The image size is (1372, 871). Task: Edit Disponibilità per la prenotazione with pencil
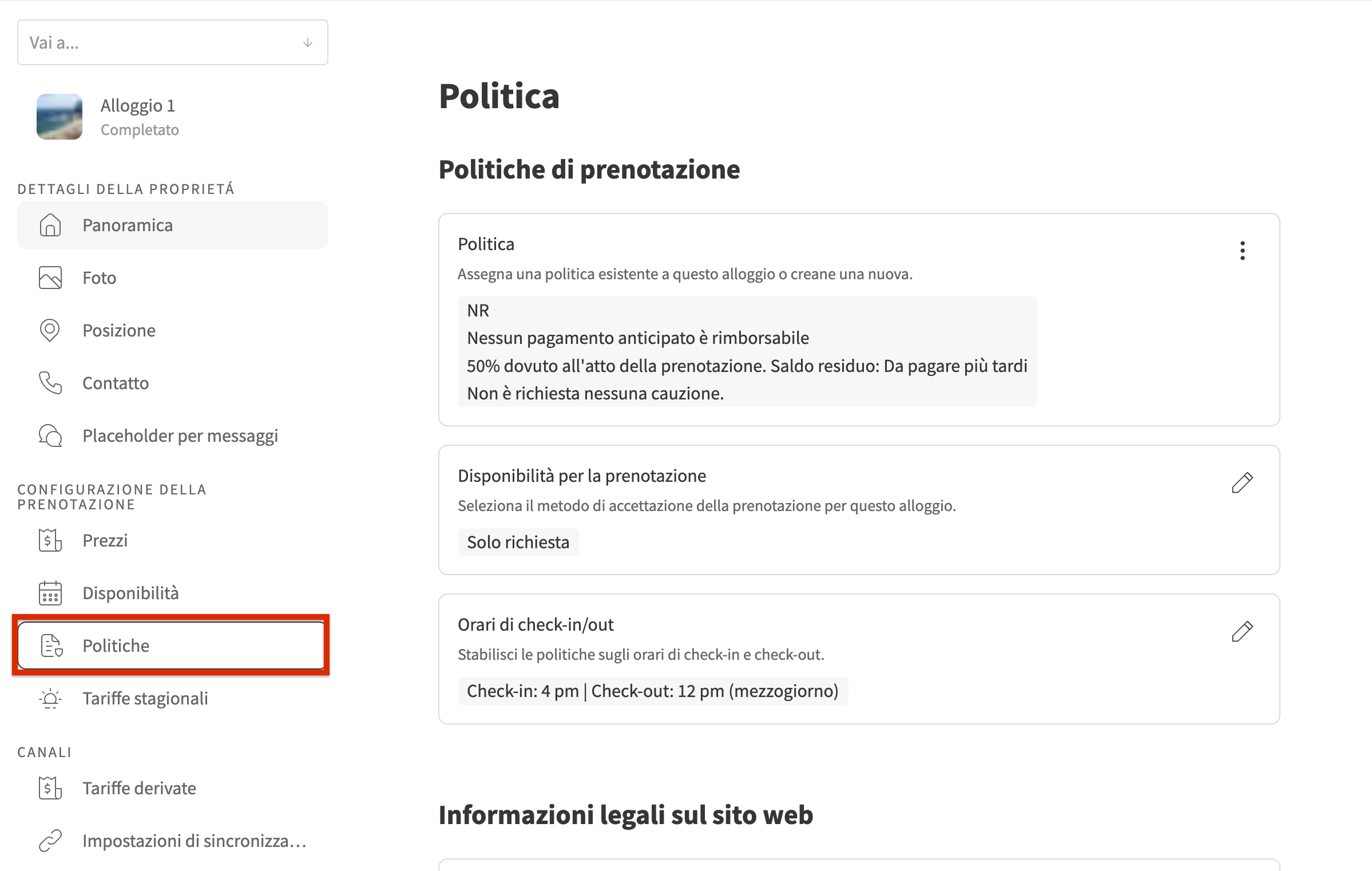tap(1242, 483)
